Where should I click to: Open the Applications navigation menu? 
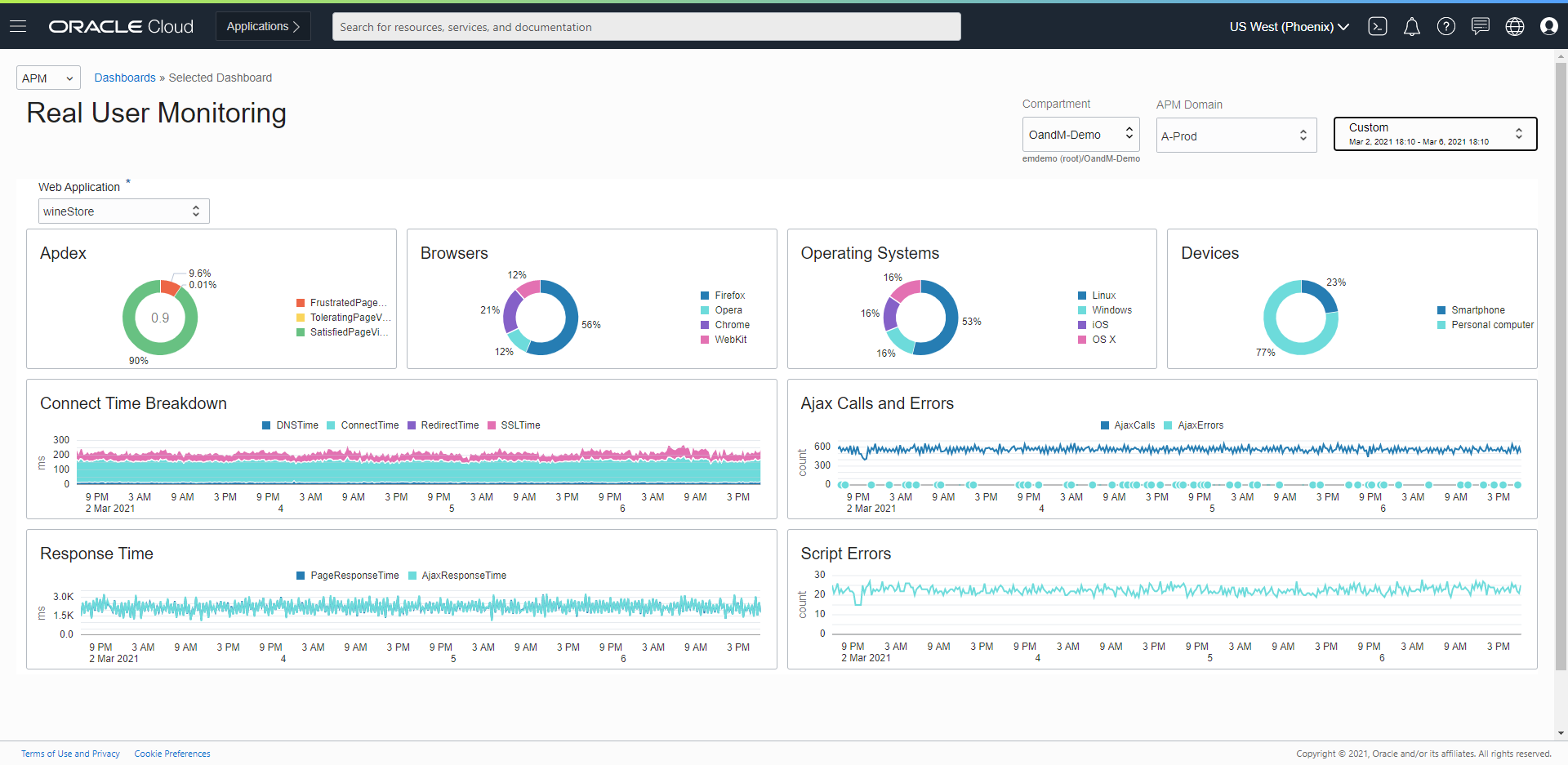(x=262, y=25)
